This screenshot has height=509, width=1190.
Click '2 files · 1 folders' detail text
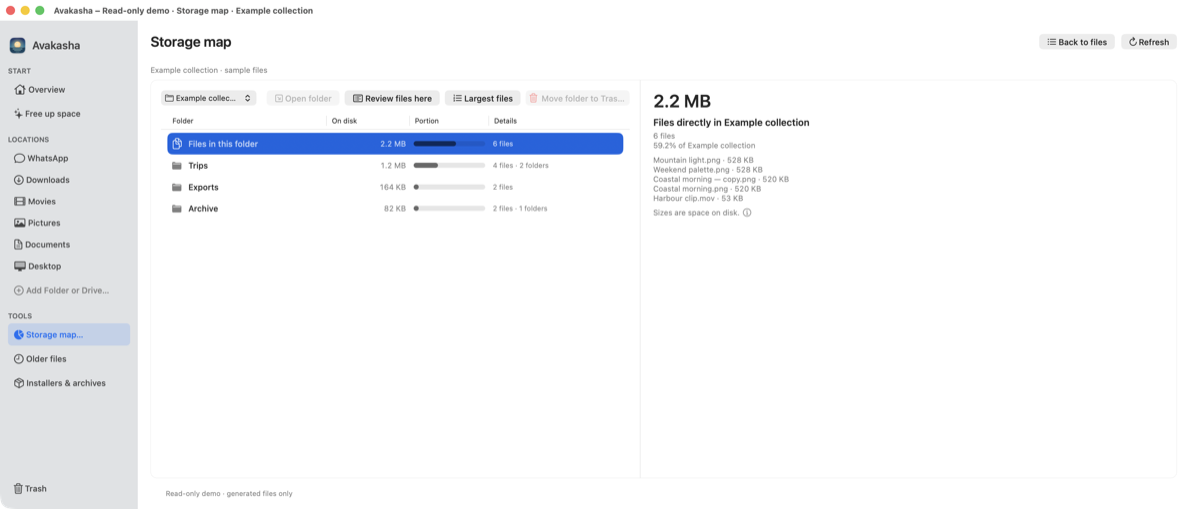point(520,209)
